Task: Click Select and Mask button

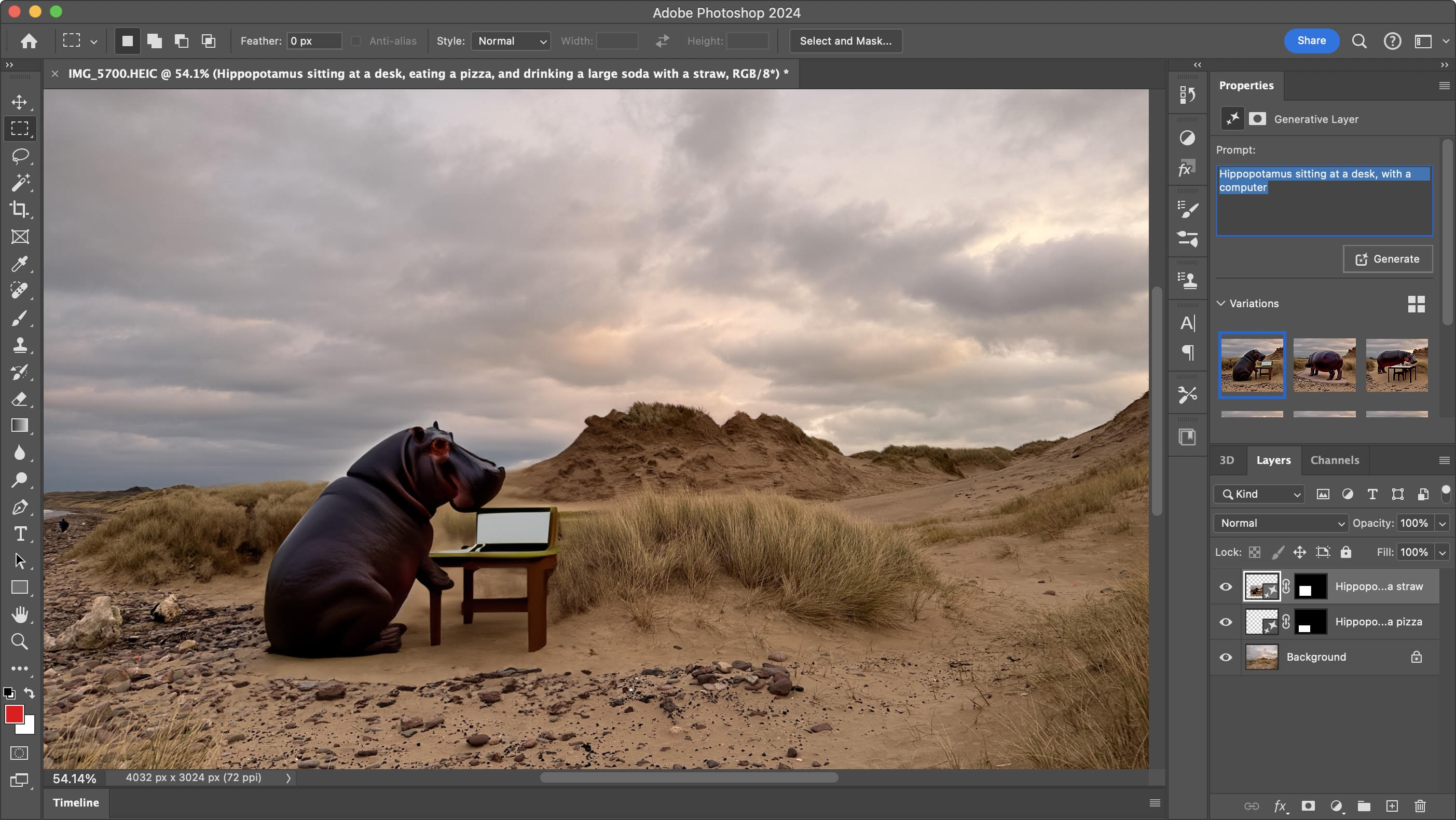Action: pos(845,41)
